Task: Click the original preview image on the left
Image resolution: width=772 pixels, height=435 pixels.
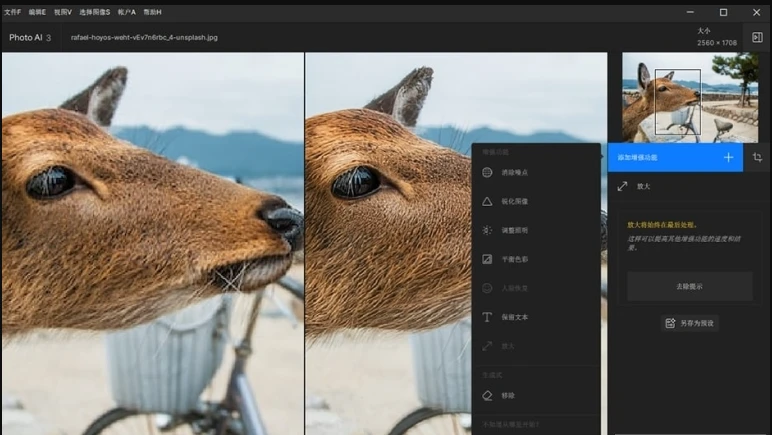Action: [x=153, y=244]
